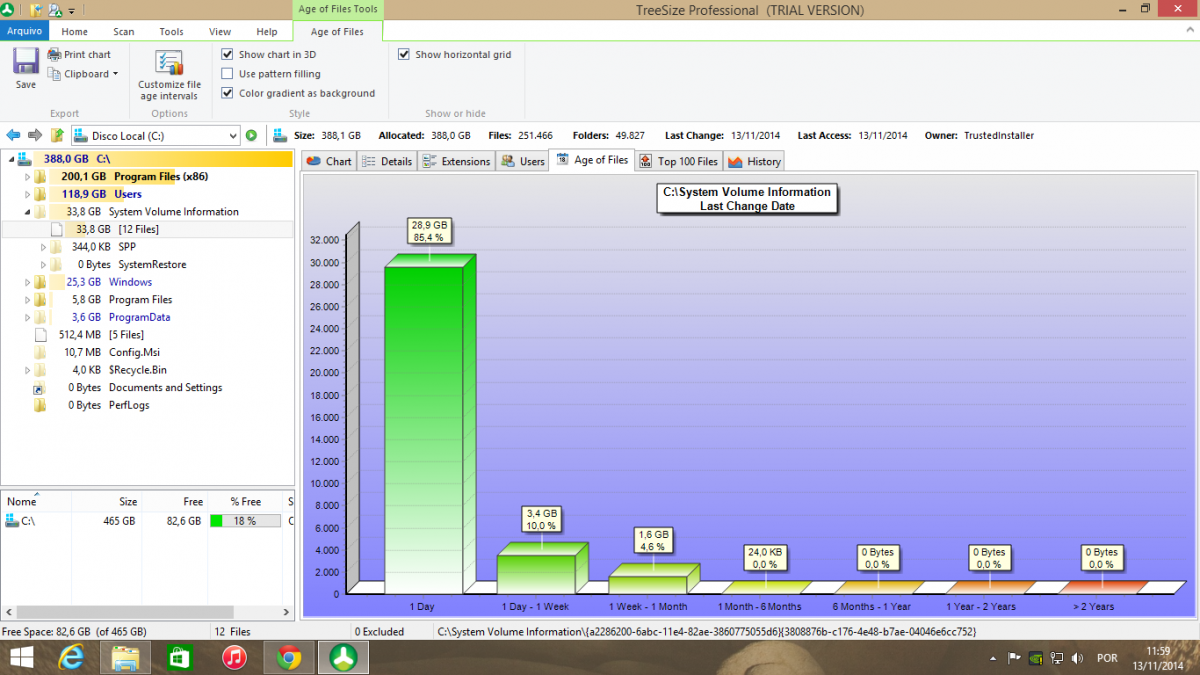Navigate forward with the gray arrow

click(x=35, y=135)
